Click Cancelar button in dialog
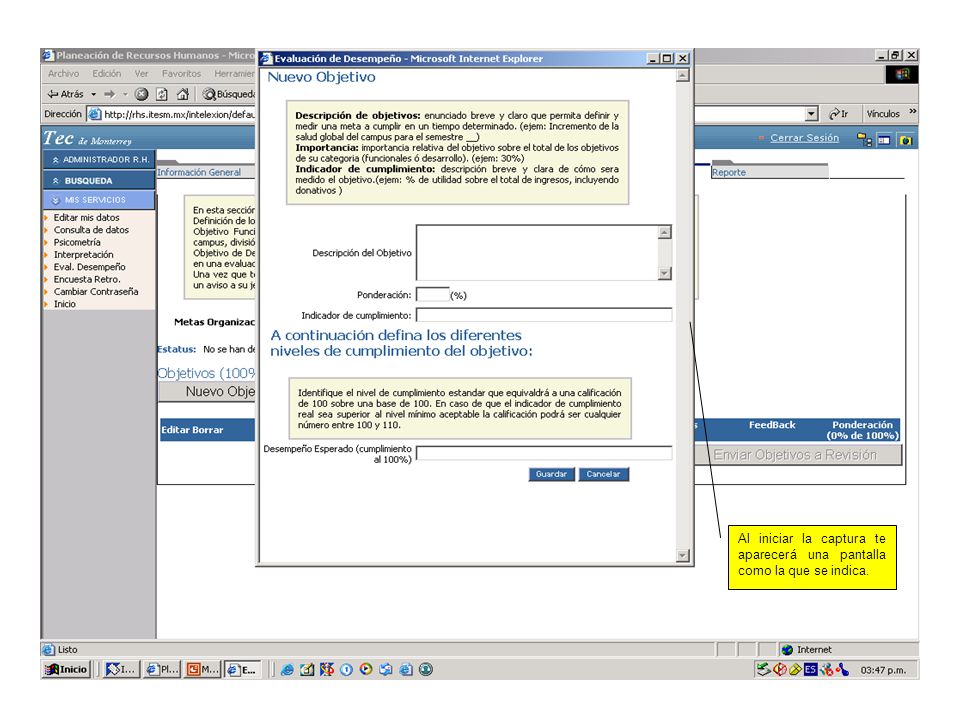The image size is (960, 720). (x=603, y=474)
